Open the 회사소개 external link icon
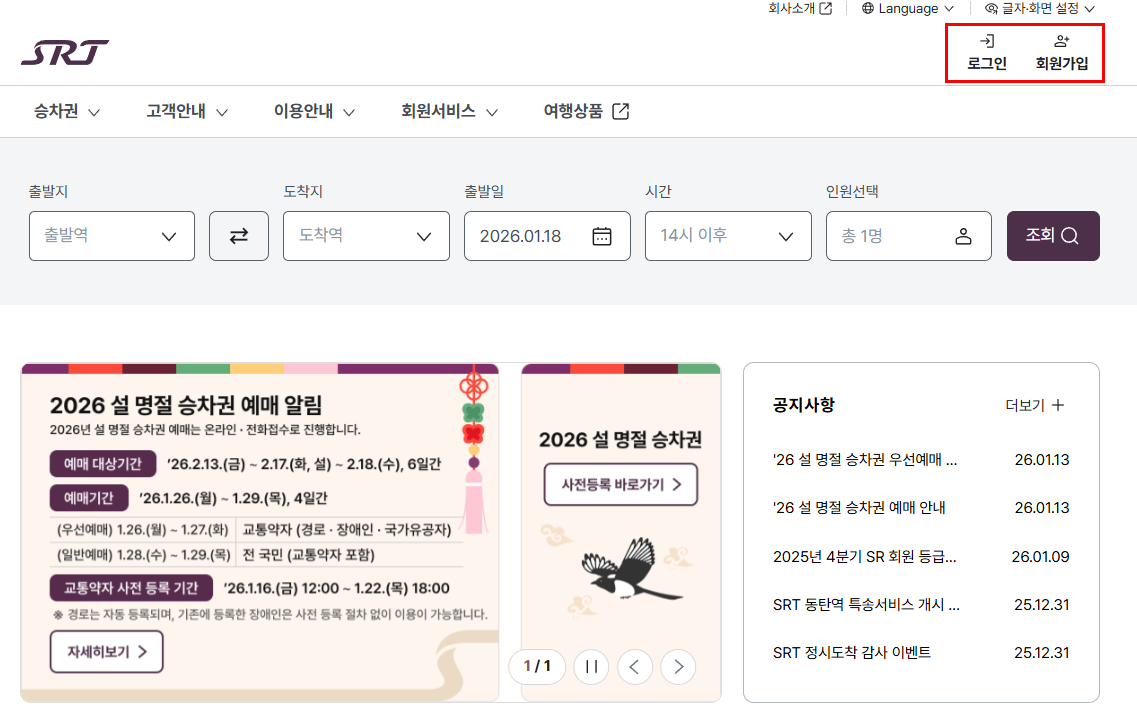Screen dimensions: 1137x720 (825, 9)
